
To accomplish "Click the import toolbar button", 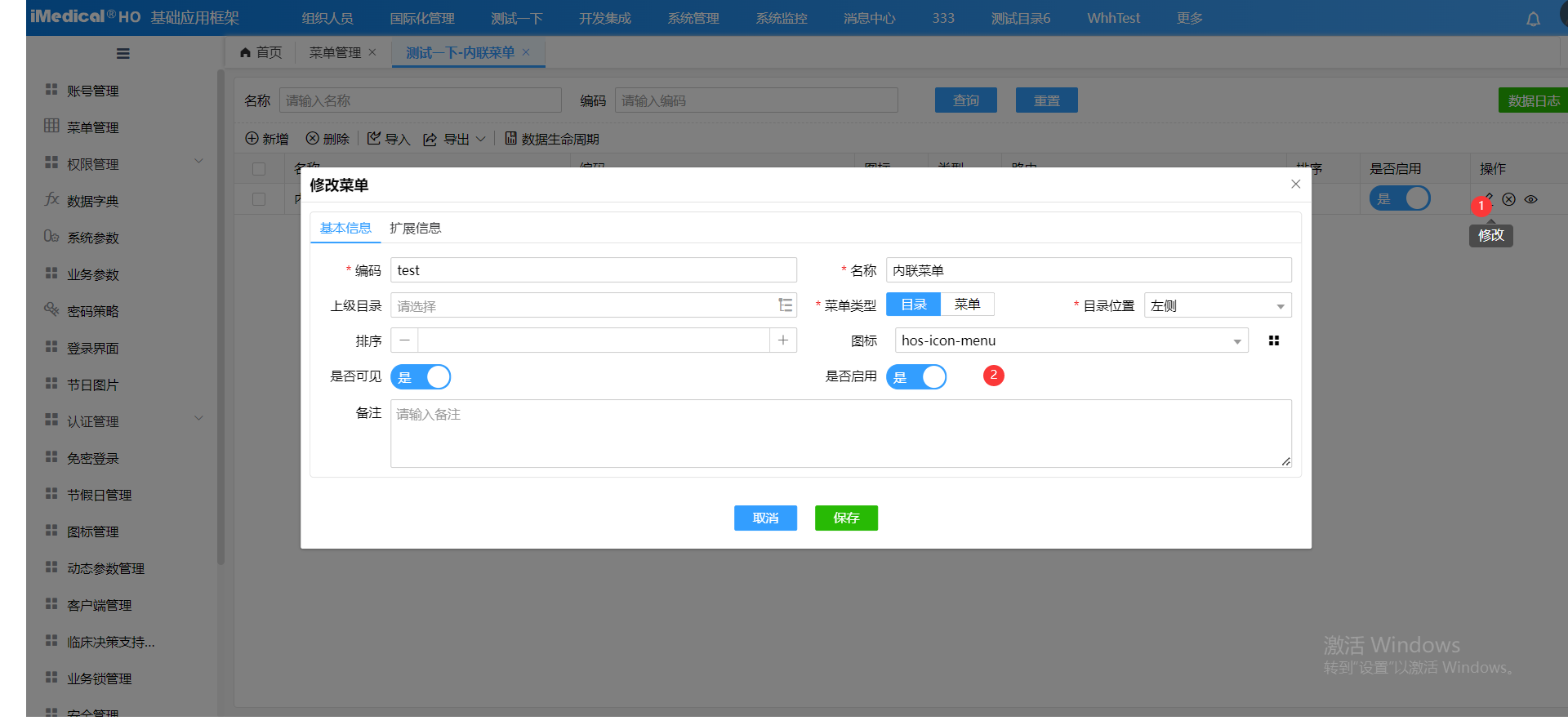I will click(389, 139).
